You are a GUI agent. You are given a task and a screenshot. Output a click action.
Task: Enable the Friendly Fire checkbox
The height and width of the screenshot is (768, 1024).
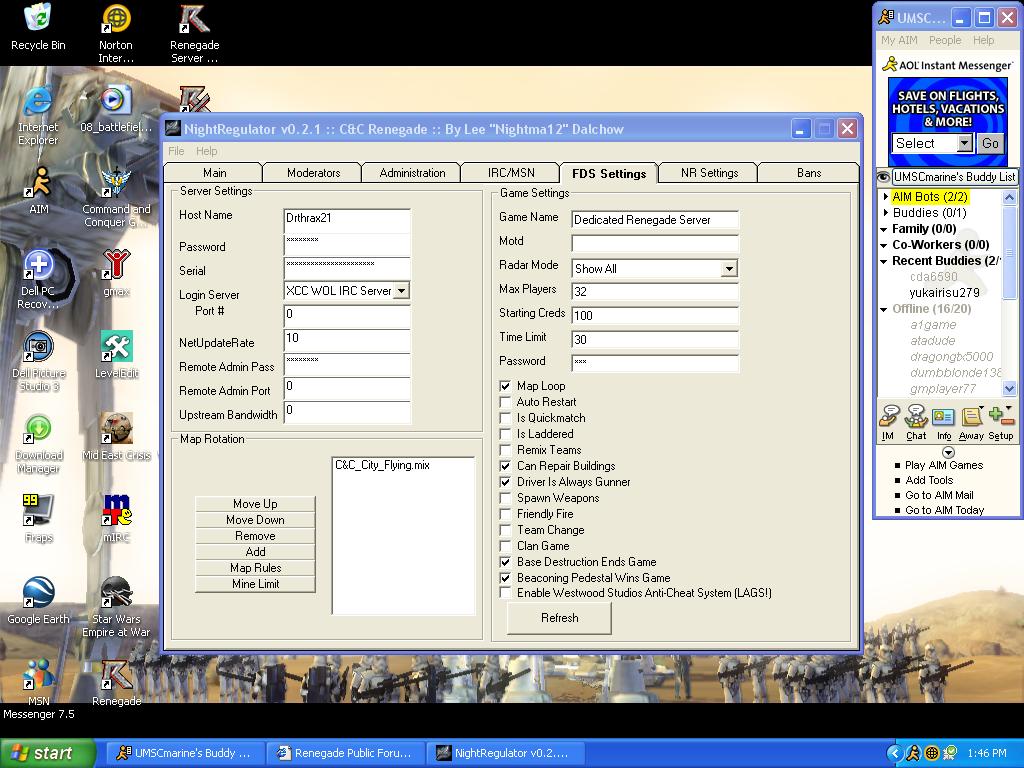[x=506, y=514]
